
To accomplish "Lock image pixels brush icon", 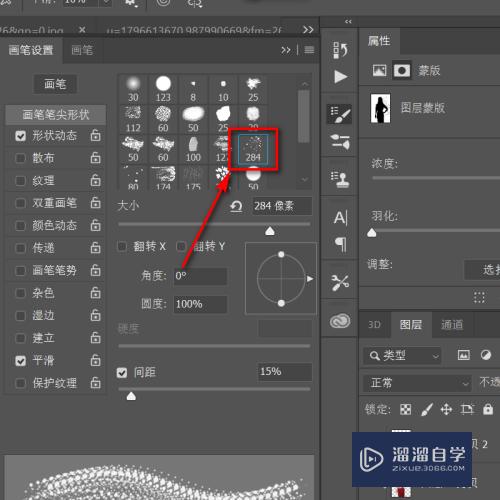I will 426,409.
